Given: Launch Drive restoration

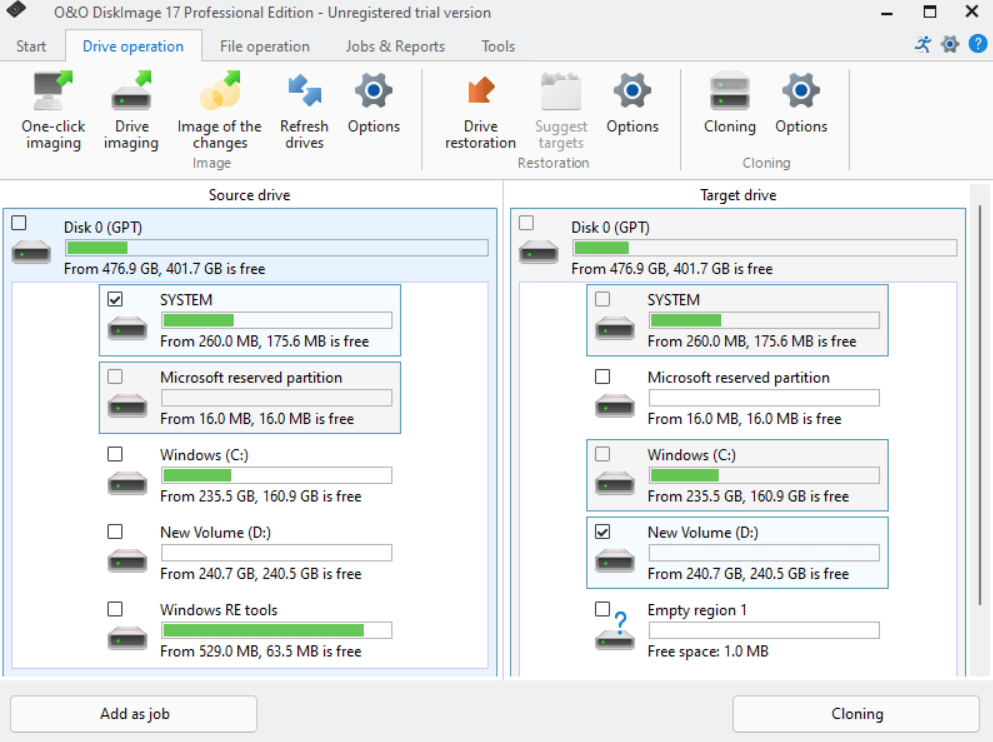Looking at the screenshot, I should pos(481,111).
